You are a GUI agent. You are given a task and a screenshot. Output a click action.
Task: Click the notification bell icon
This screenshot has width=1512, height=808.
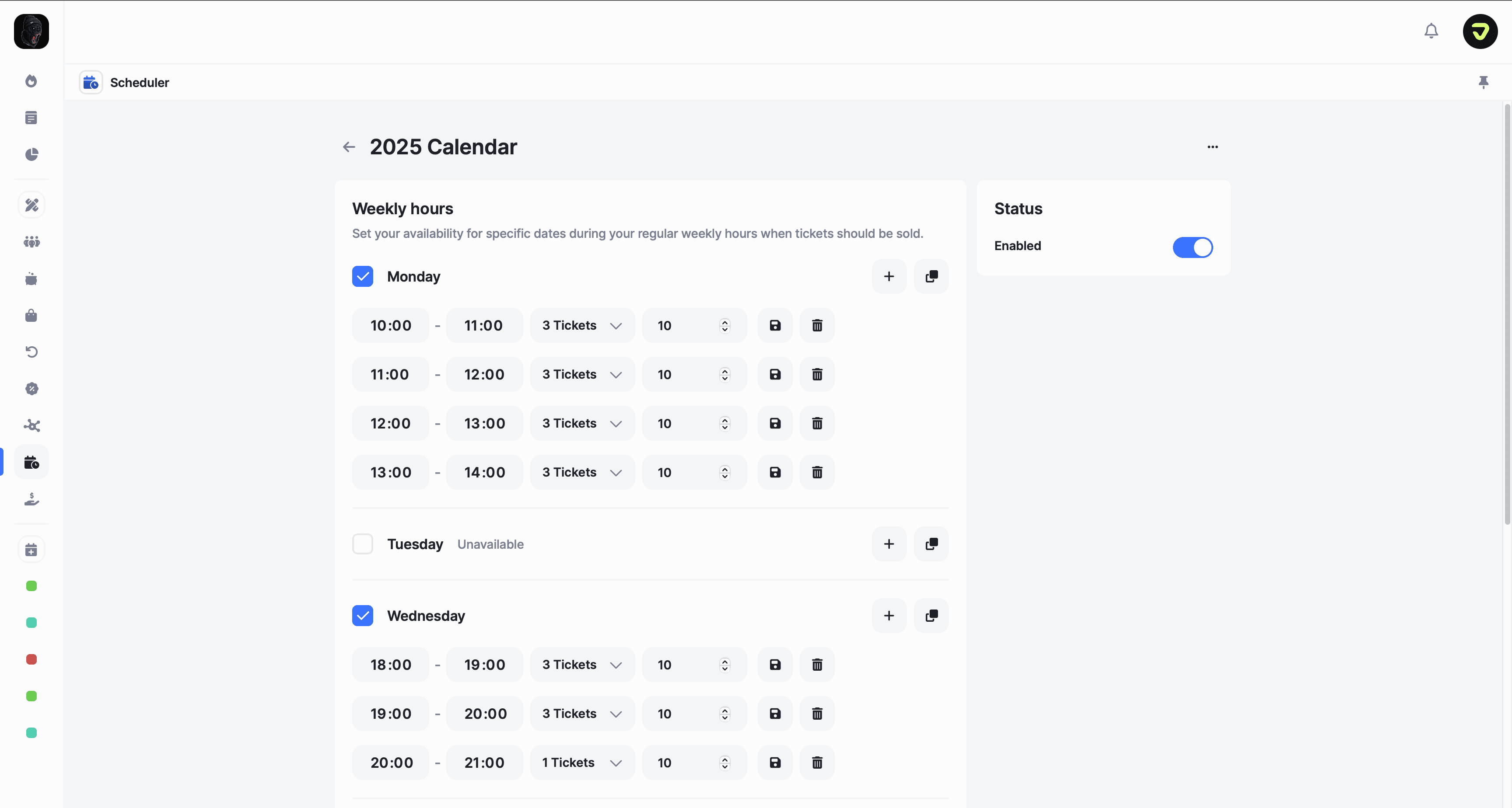pos(1431,31)
